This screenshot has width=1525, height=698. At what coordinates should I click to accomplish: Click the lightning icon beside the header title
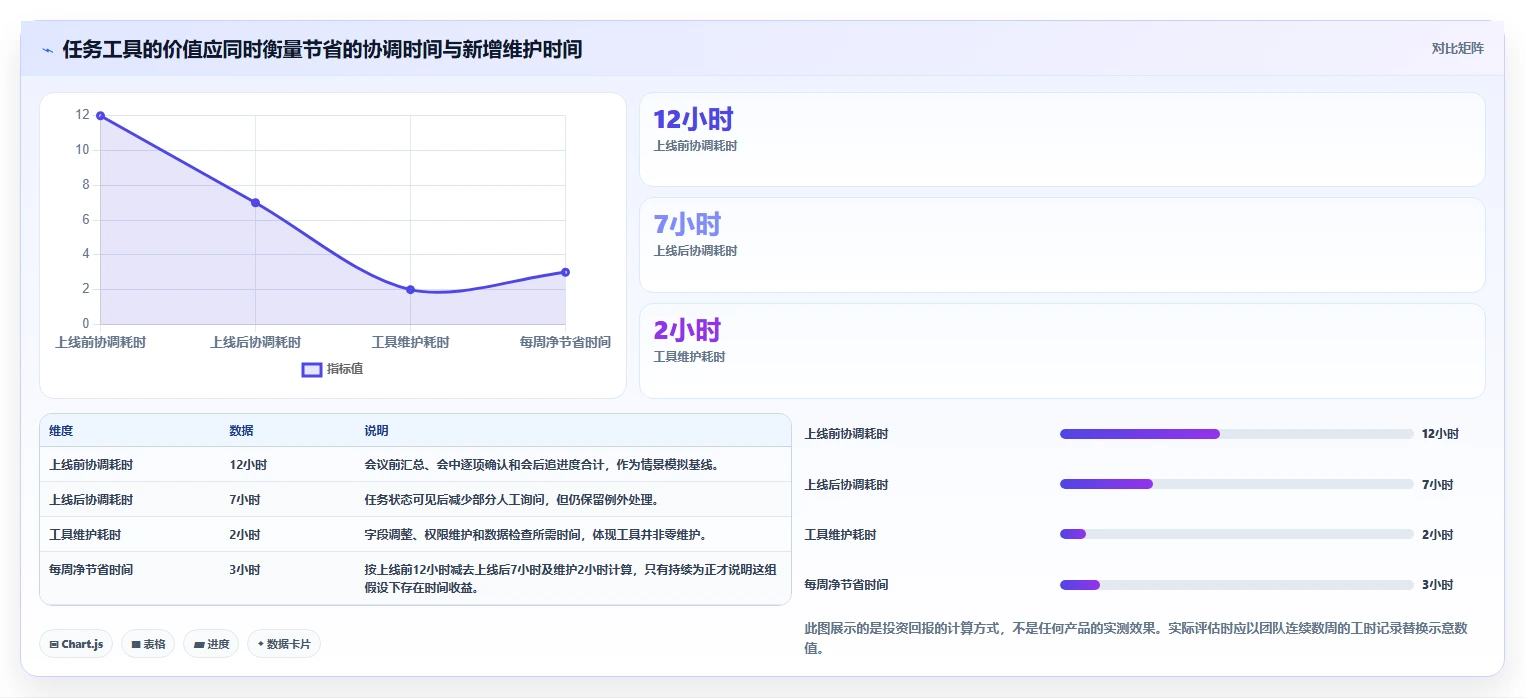48,50
